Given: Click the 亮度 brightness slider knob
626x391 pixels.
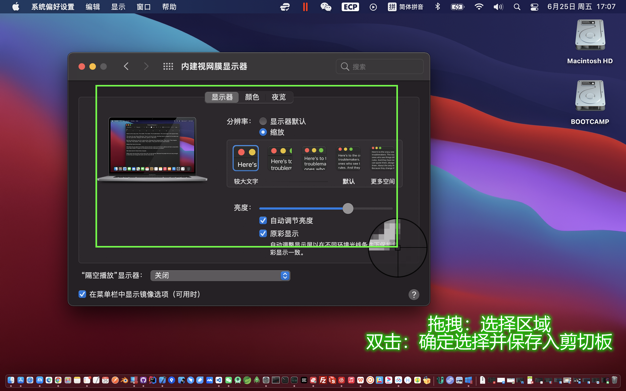Looking at the screenshot, I should [348, 208].
